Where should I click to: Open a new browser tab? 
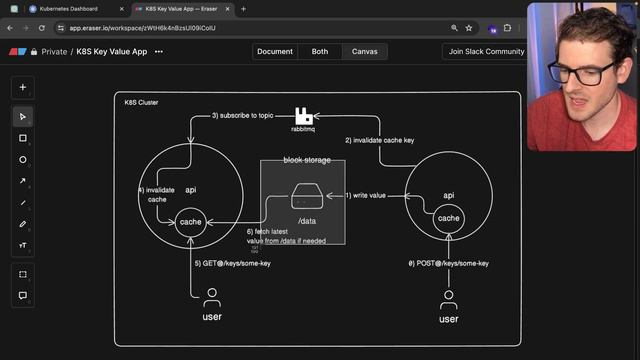coord(243,9)
